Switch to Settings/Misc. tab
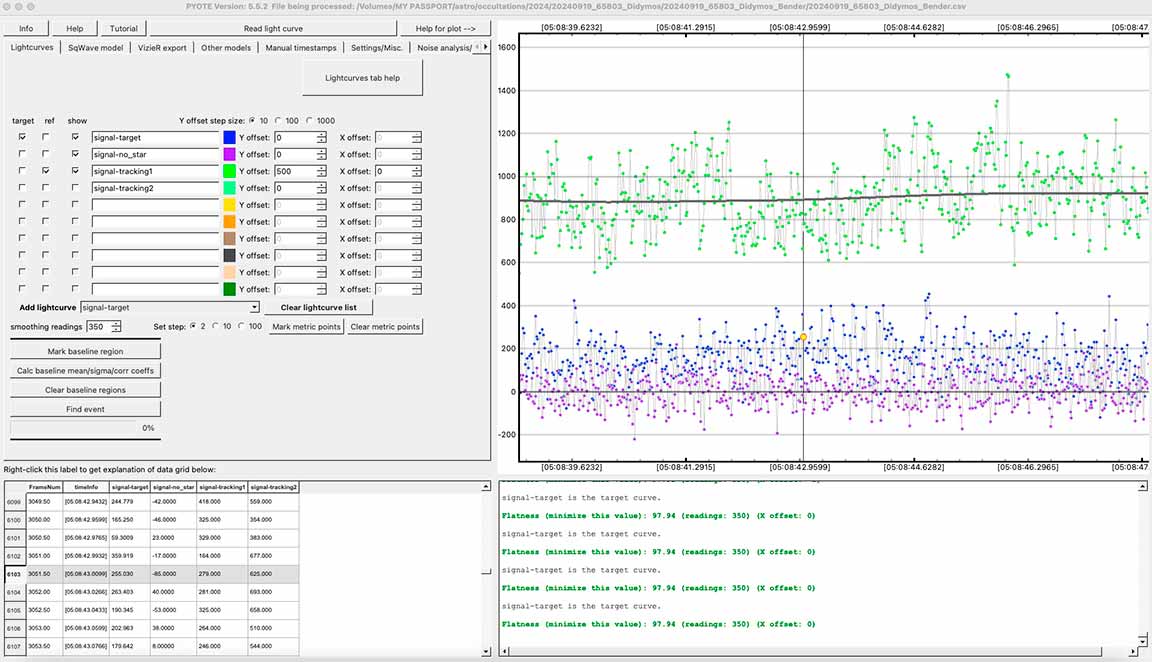The image size is (1152, 662). [377, 48]
